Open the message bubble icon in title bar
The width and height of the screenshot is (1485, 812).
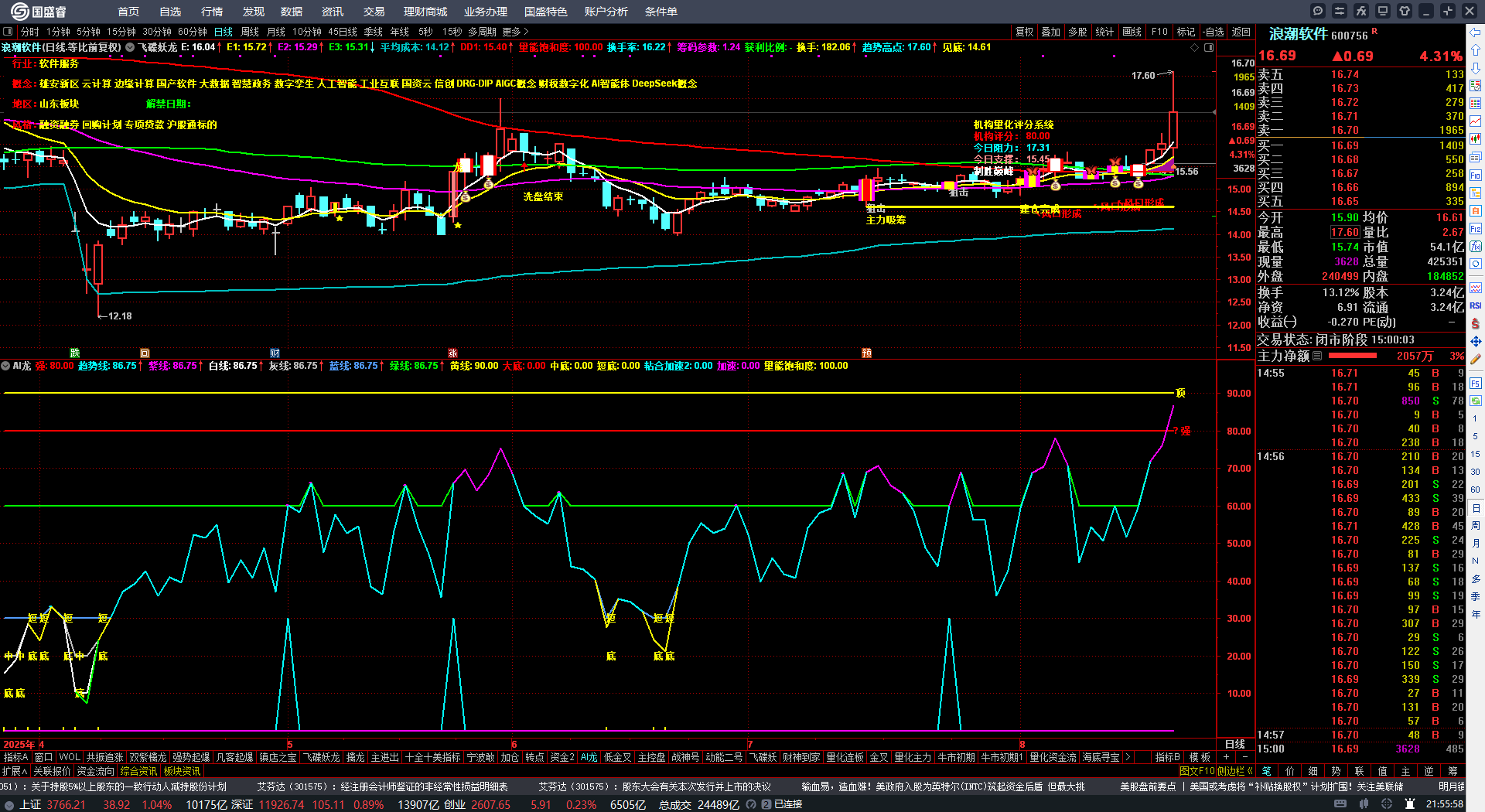(x=1318, y=11)
